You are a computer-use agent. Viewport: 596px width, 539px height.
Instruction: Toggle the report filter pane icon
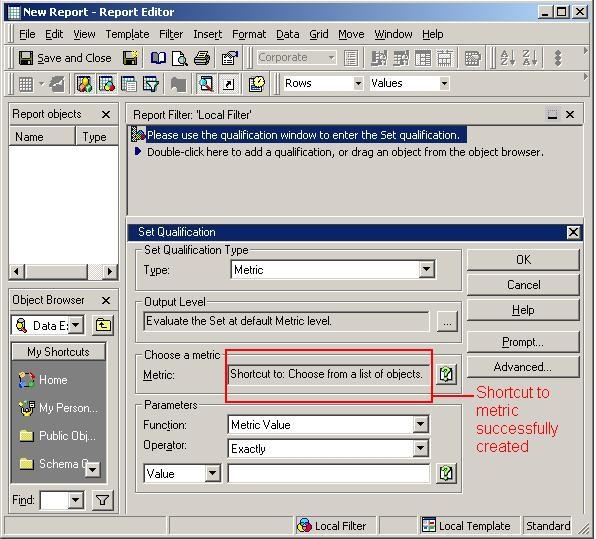[x=106, y=84]
